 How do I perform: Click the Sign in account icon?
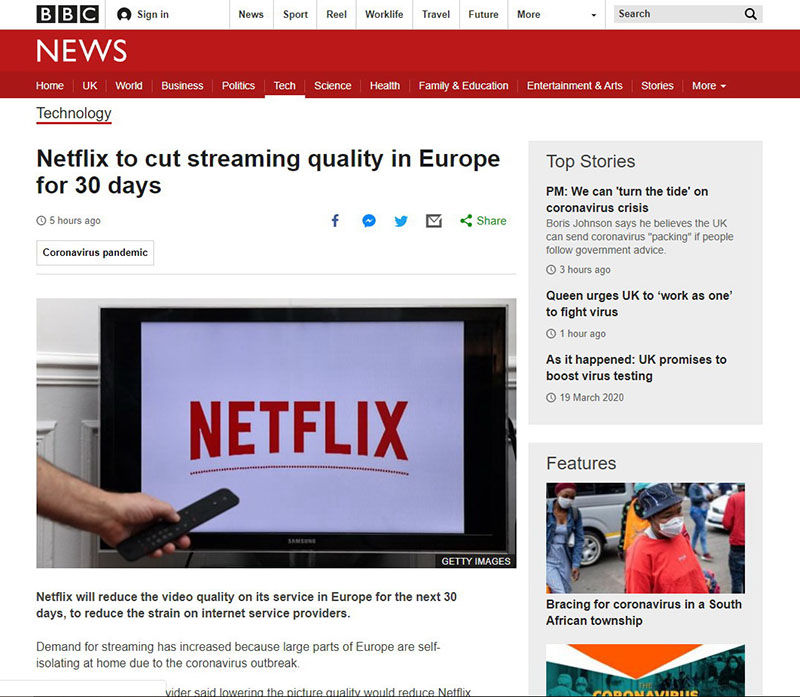(x=124, y=14)
